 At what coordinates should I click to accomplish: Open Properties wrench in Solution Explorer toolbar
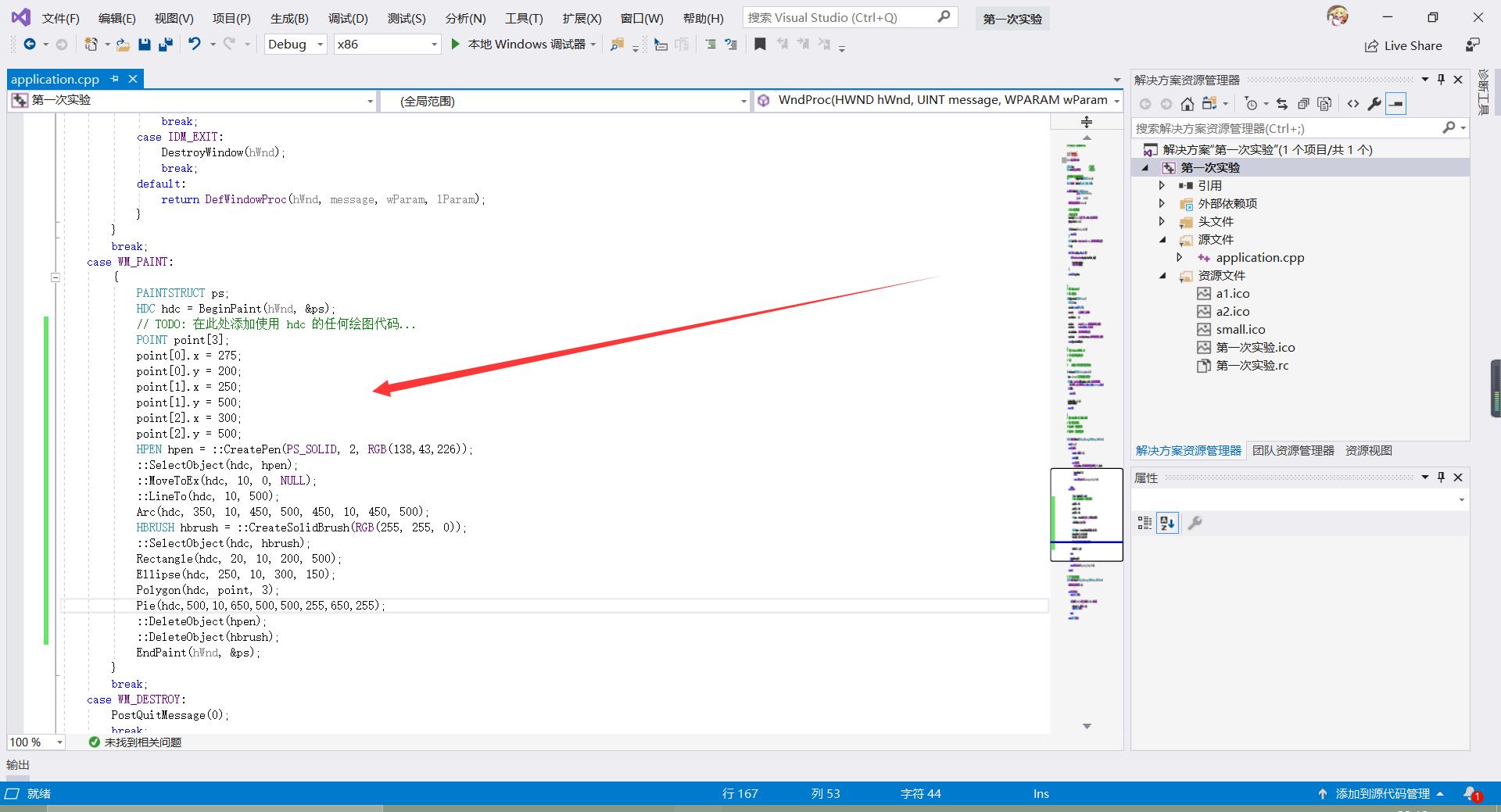pyautogui.click(x=1374, y=104)
